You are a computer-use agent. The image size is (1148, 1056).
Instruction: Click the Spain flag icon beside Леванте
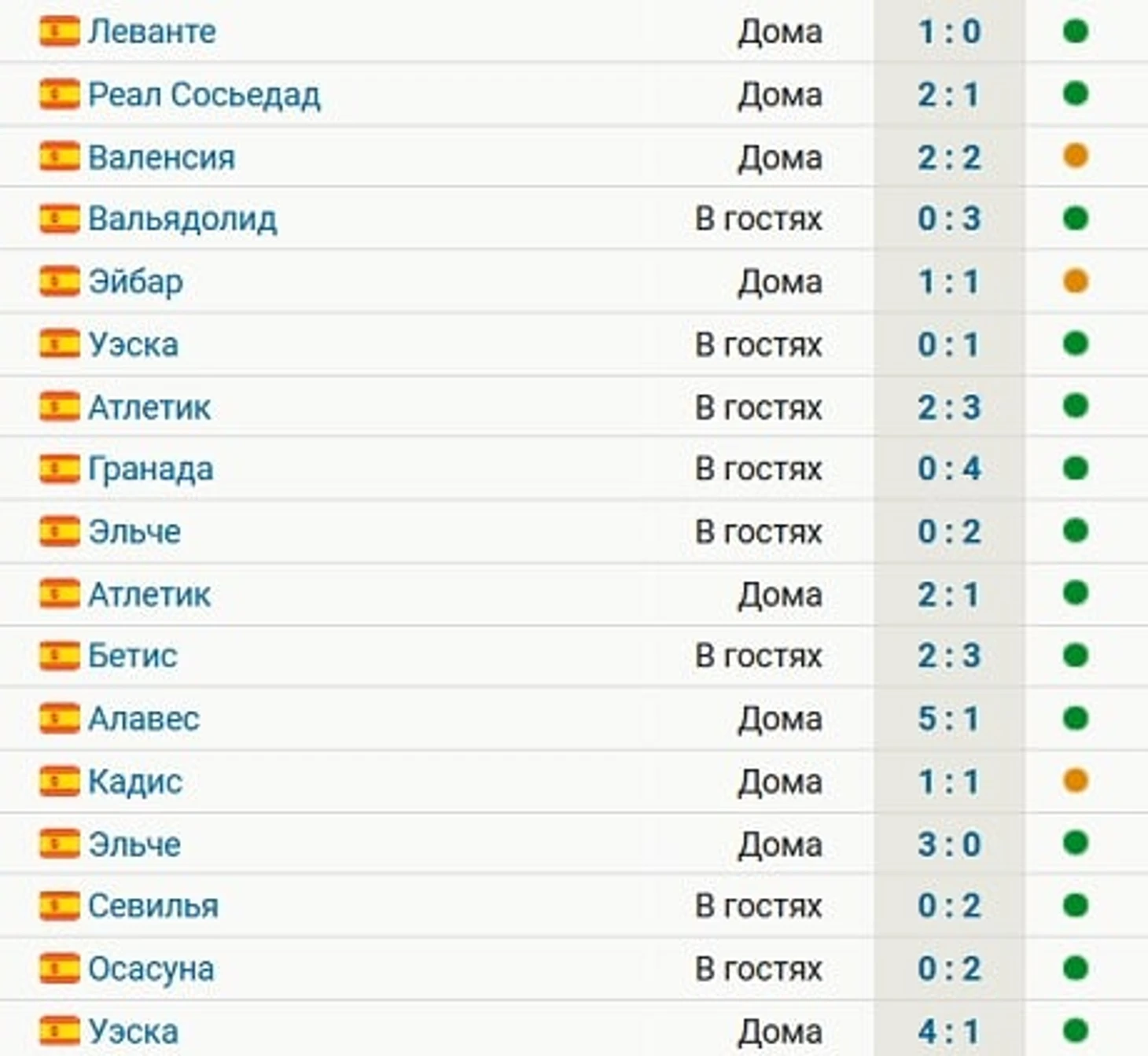tap(60, 31)
